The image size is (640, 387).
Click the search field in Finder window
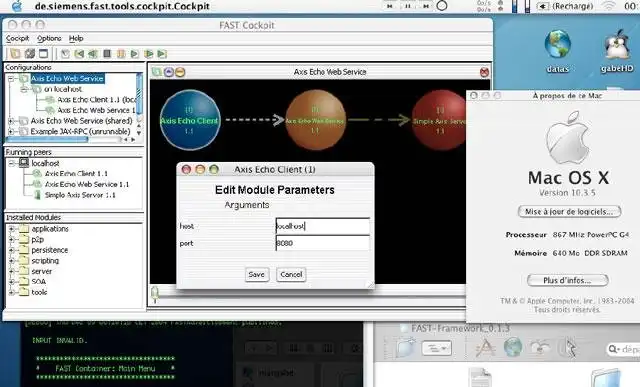pyautogui.click(x=623, y=349)
